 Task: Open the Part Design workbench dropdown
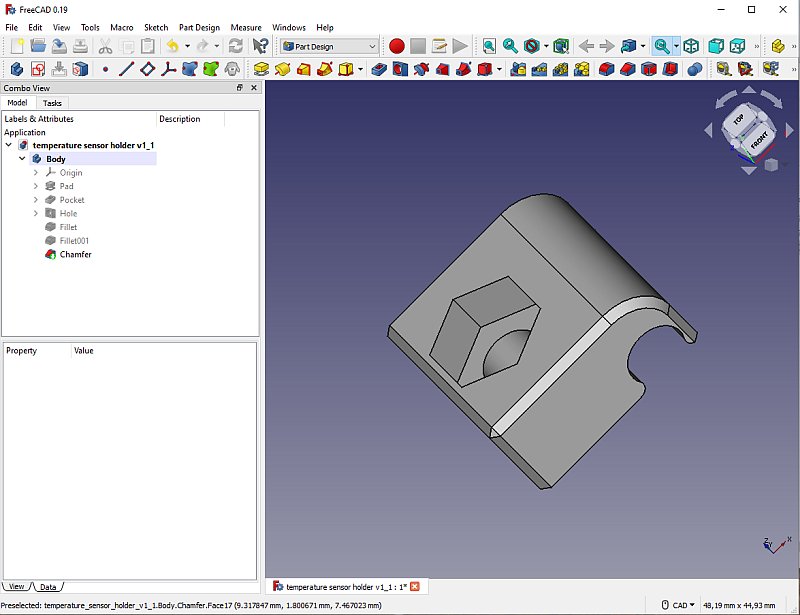click(x=329, y=46)
